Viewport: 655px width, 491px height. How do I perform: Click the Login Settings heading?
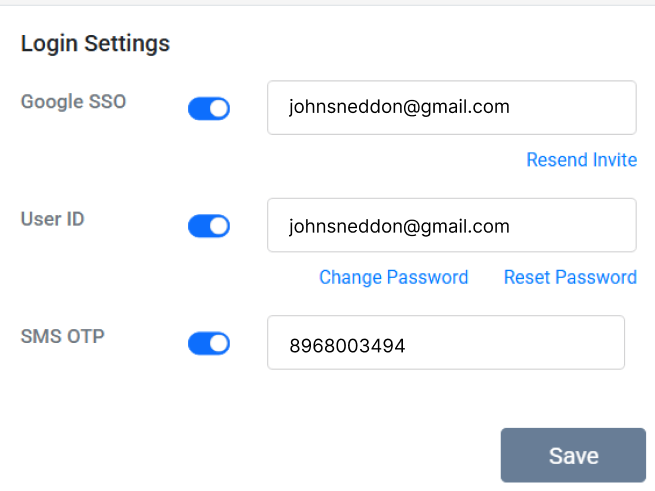coord(95,44)
